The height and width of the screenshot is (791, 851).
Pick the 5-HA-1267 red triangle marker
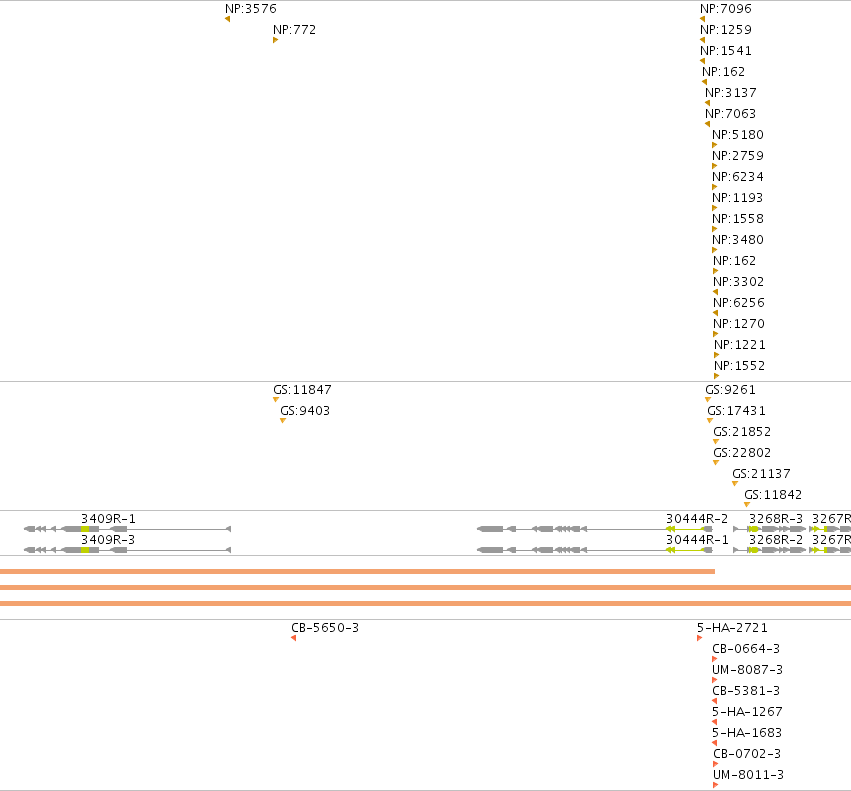point(714,722)
